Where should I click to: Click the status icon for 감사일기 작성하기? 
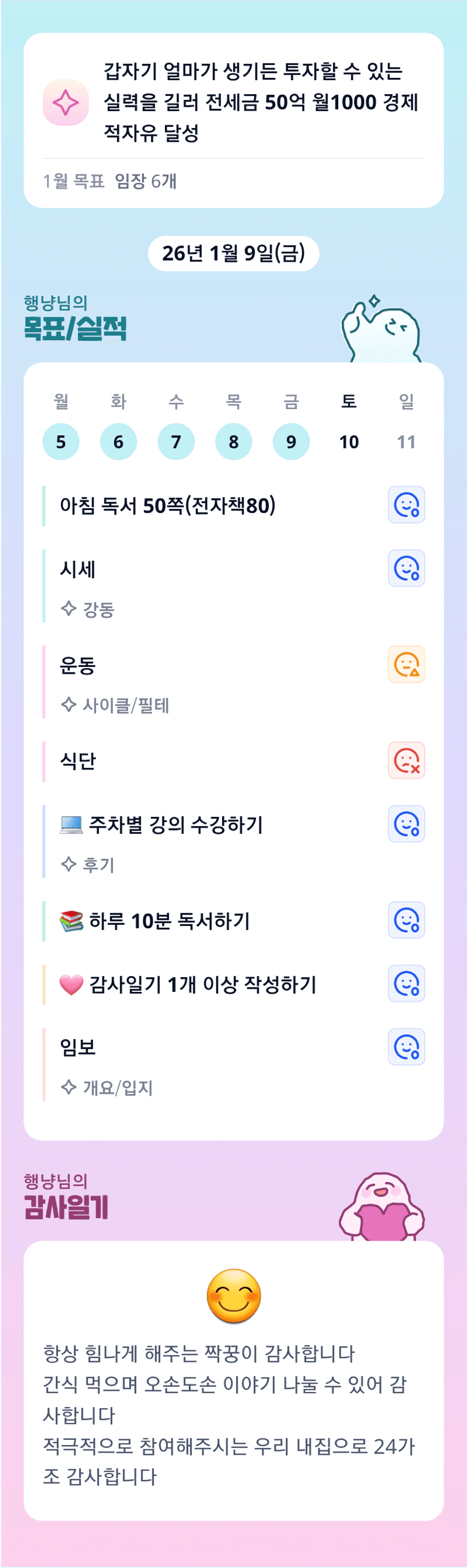[406, 983]
